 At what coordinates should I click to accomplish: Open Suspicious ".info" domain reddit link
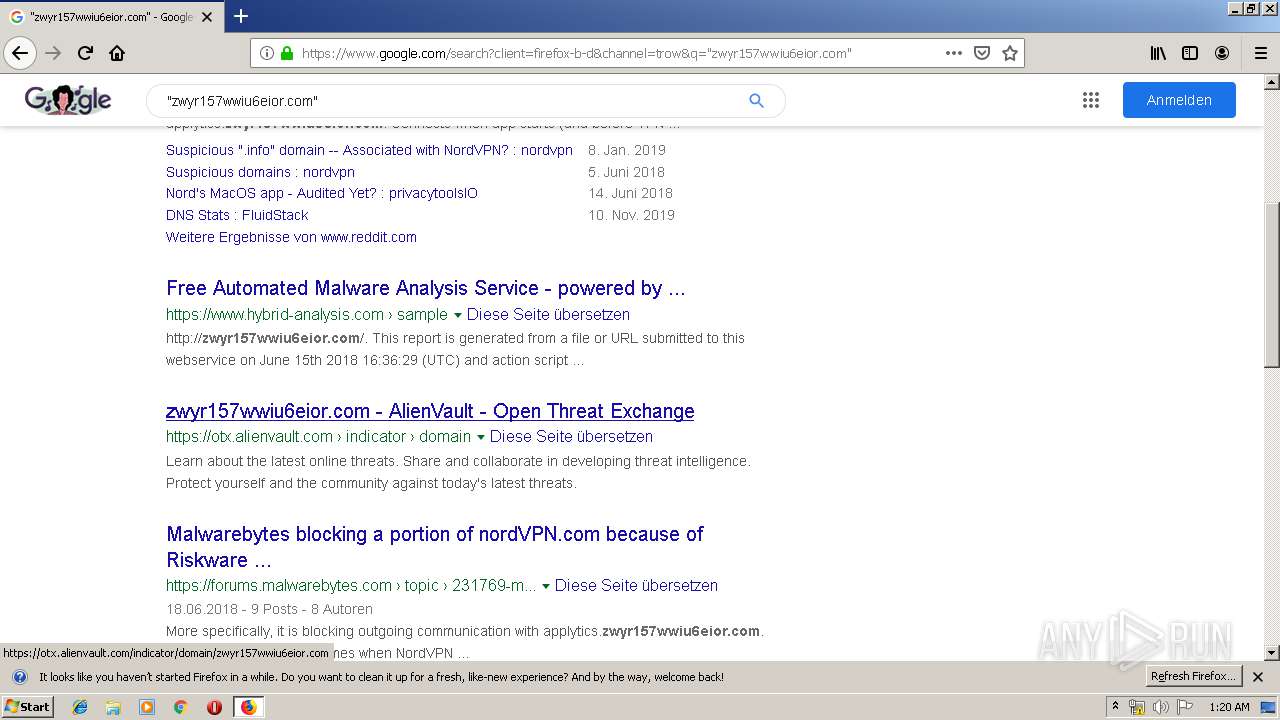point(369,150)
